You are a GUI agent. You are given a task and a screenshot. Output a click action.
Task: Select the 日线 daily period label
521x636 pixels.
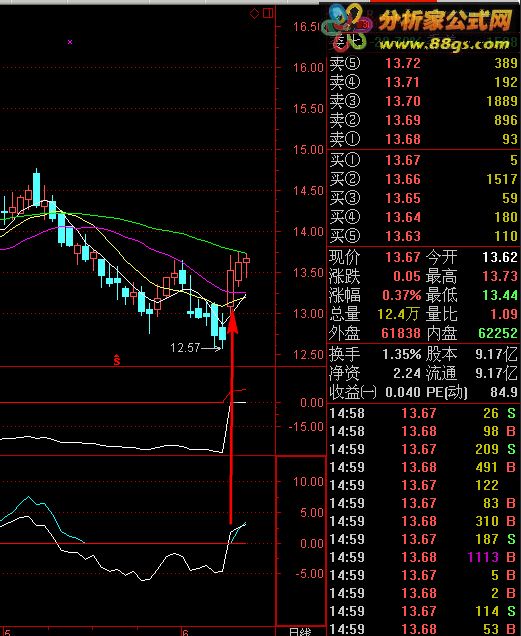coord(300,632)
